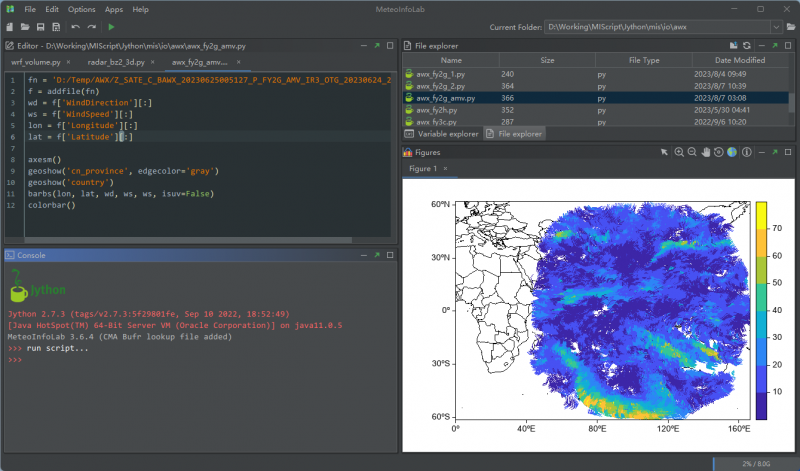Click the New File toolbar icon
This screenshot has height=471, width=800.
(x=9, y=26)
